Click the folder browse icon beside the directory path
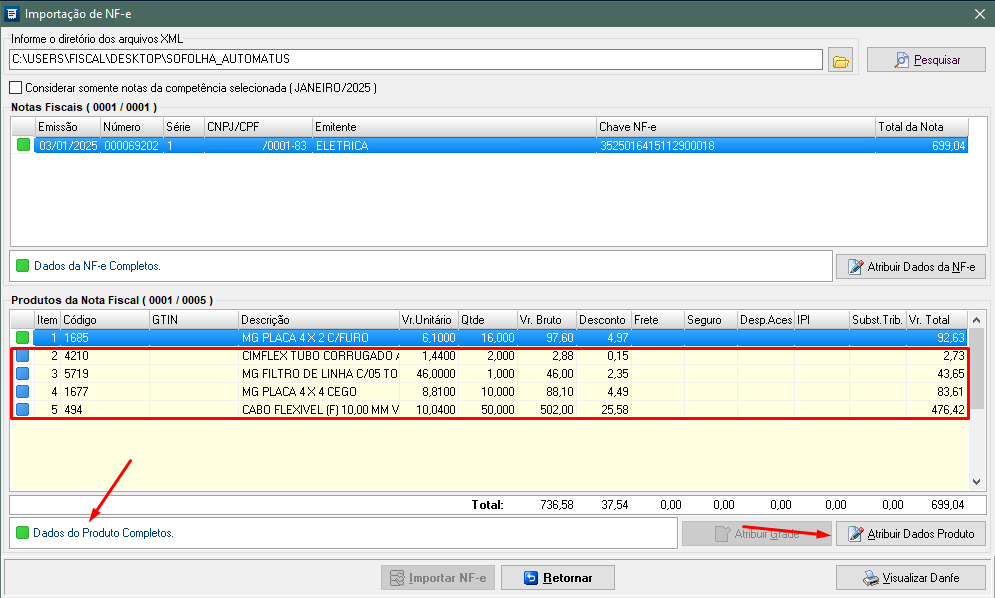Image resolution: width=995 pixels, height=598 pixels. [841, 61]
